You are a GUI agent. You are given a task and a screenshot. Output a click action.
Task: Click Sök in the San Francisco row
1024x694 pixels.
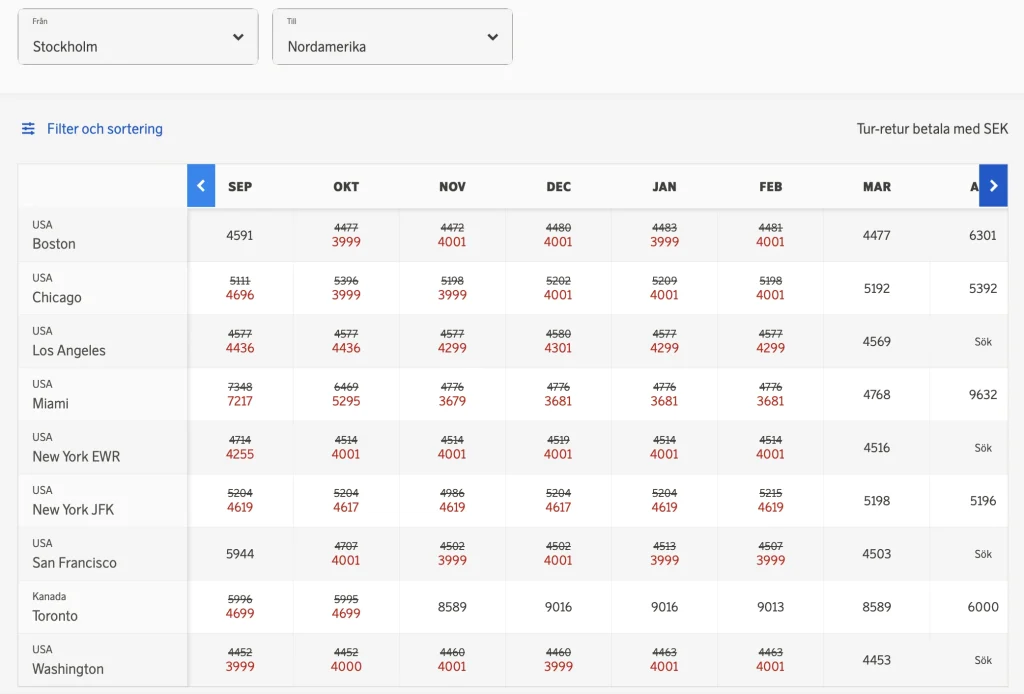click(x=983, y=554)
